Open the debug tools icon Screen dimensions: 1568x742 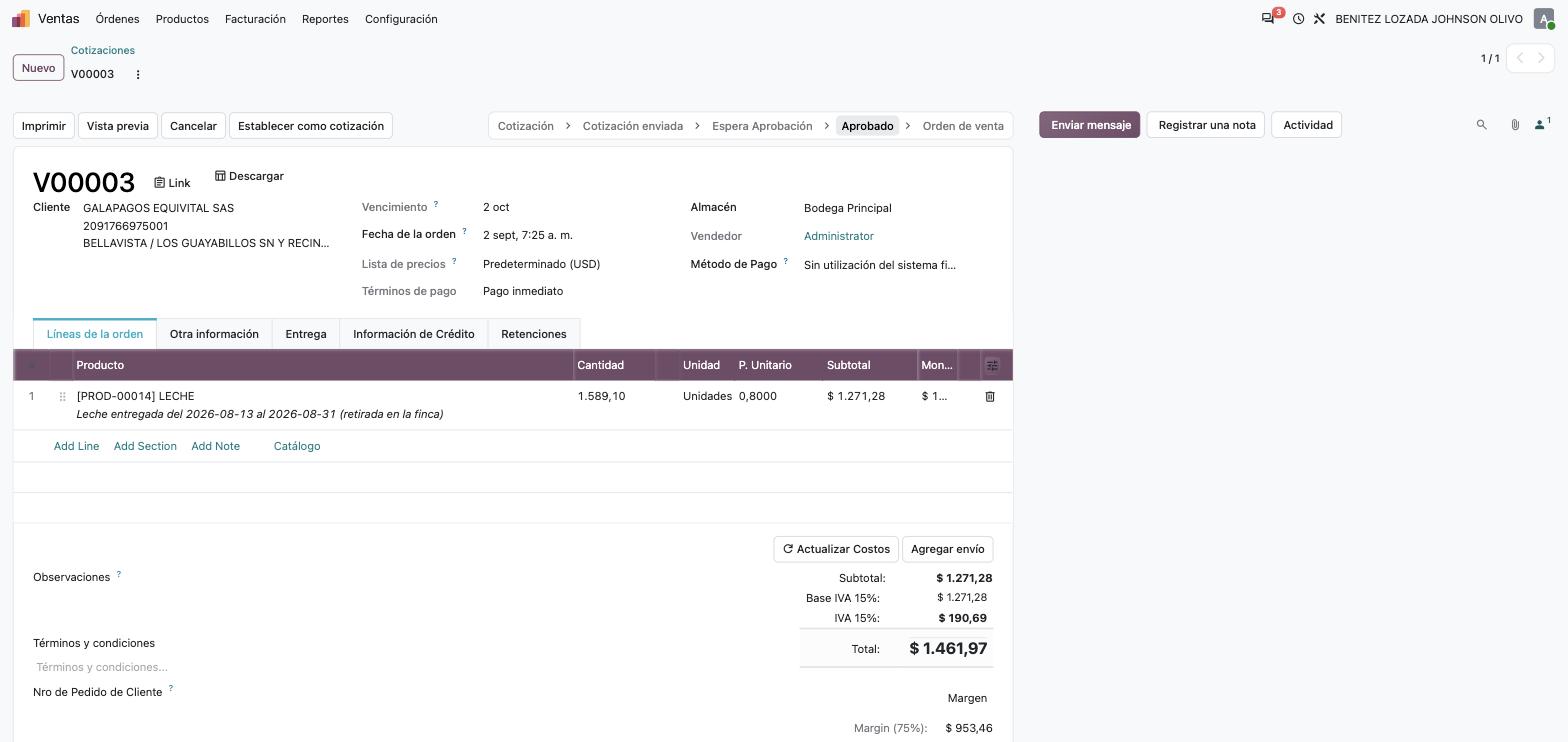point(1319,19)
